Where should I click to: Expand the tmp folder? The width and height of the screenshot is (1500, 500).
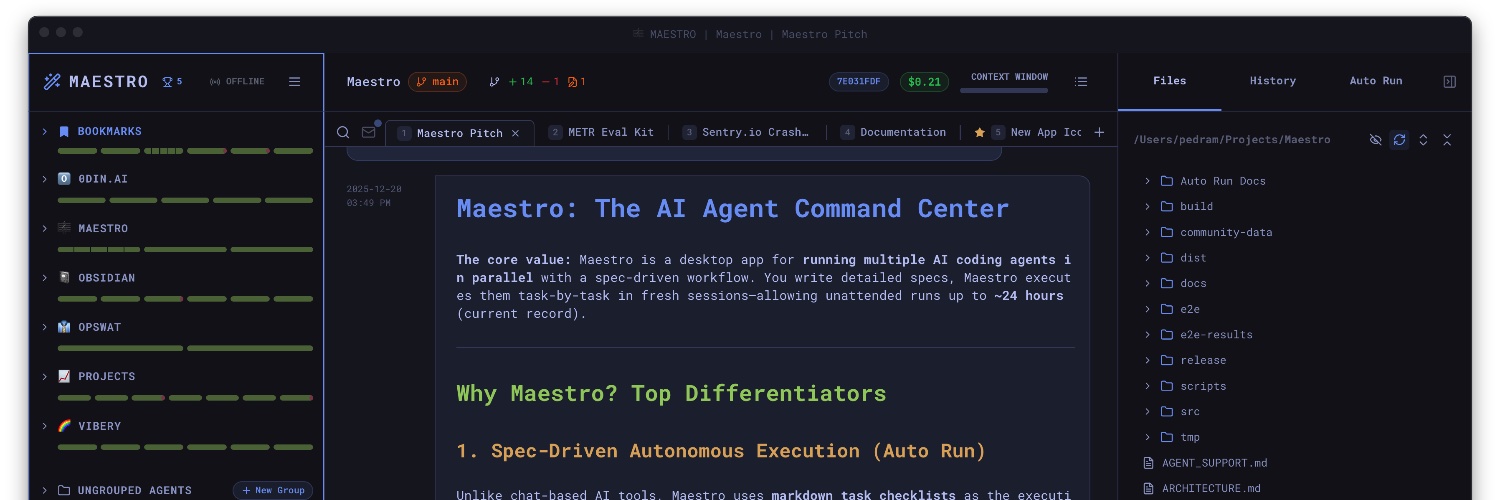coord(1147,437)
